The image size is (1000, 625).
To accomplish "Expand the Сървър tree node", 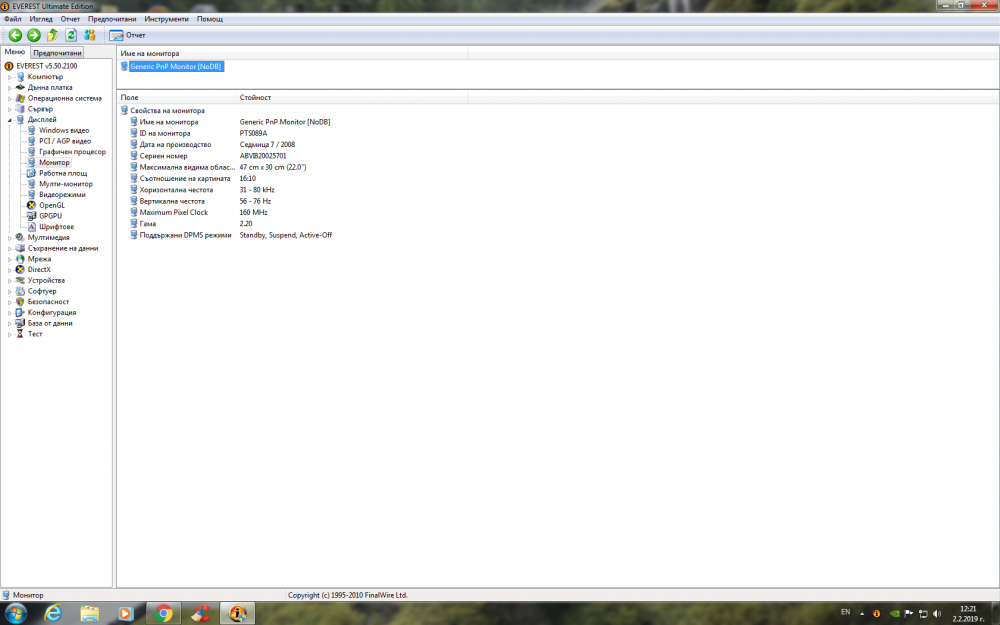I will [10, 110].
